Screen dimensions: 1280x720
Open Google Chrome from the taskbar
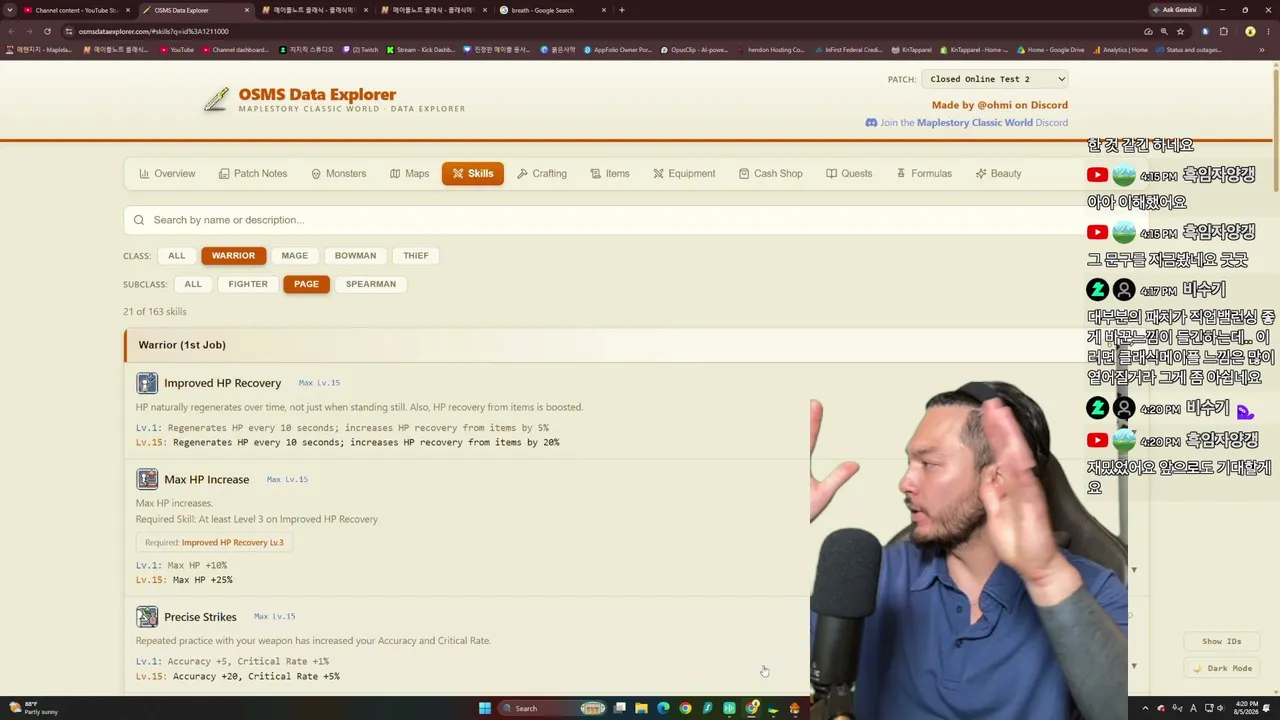click(x=685, y=708)
